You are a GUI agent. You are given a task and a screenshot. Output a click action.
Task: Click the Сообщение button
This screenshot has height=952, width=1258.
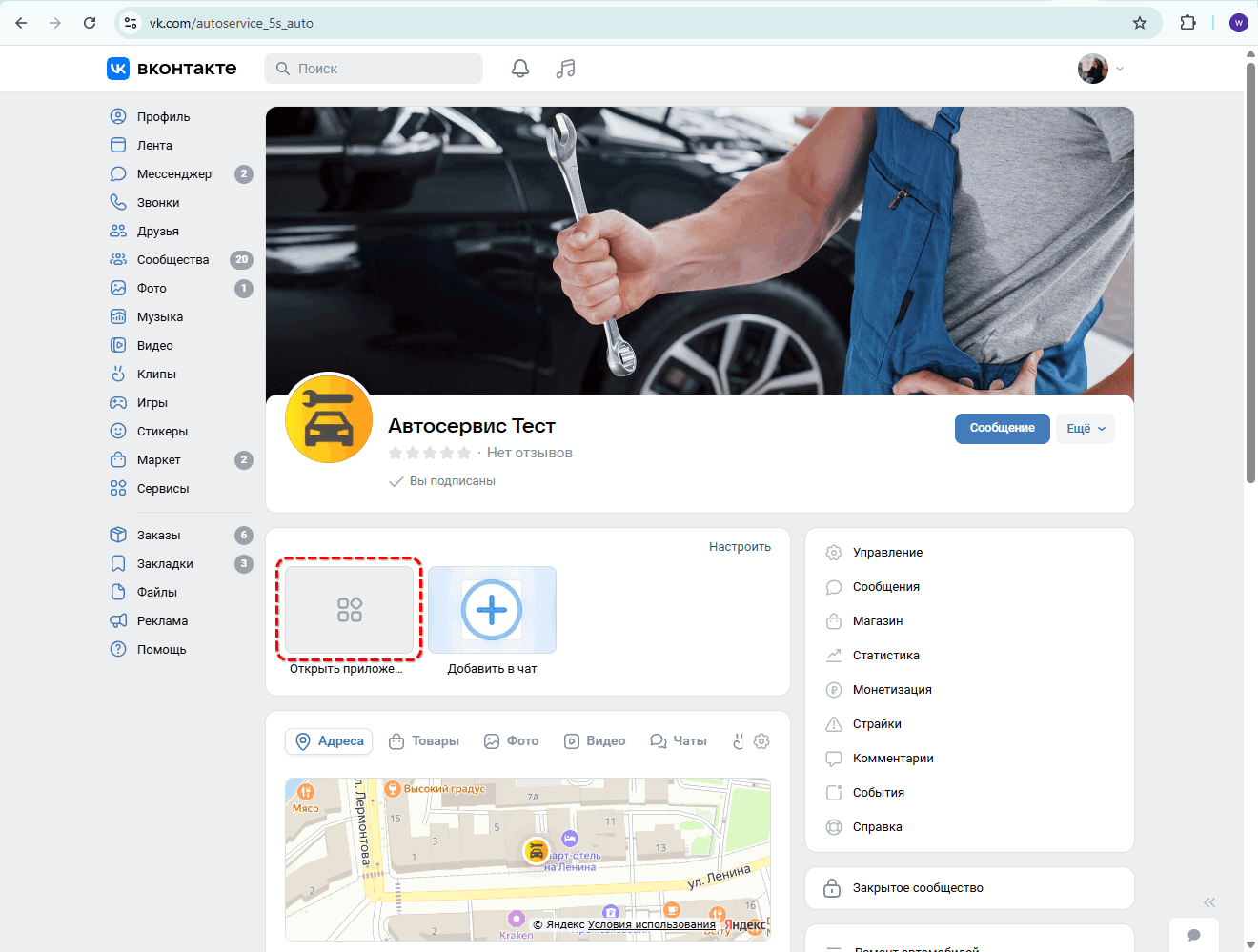point(1002,429)
